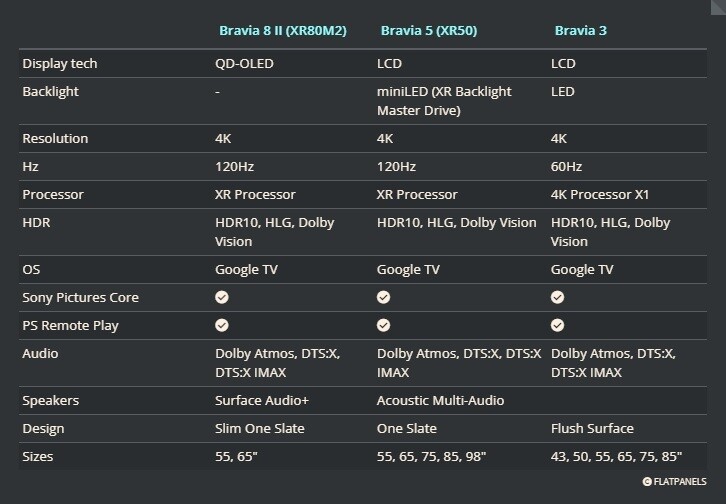Screen dimensions: 726x504
Task: Click the Display tech row label
Action: point(59,64)
